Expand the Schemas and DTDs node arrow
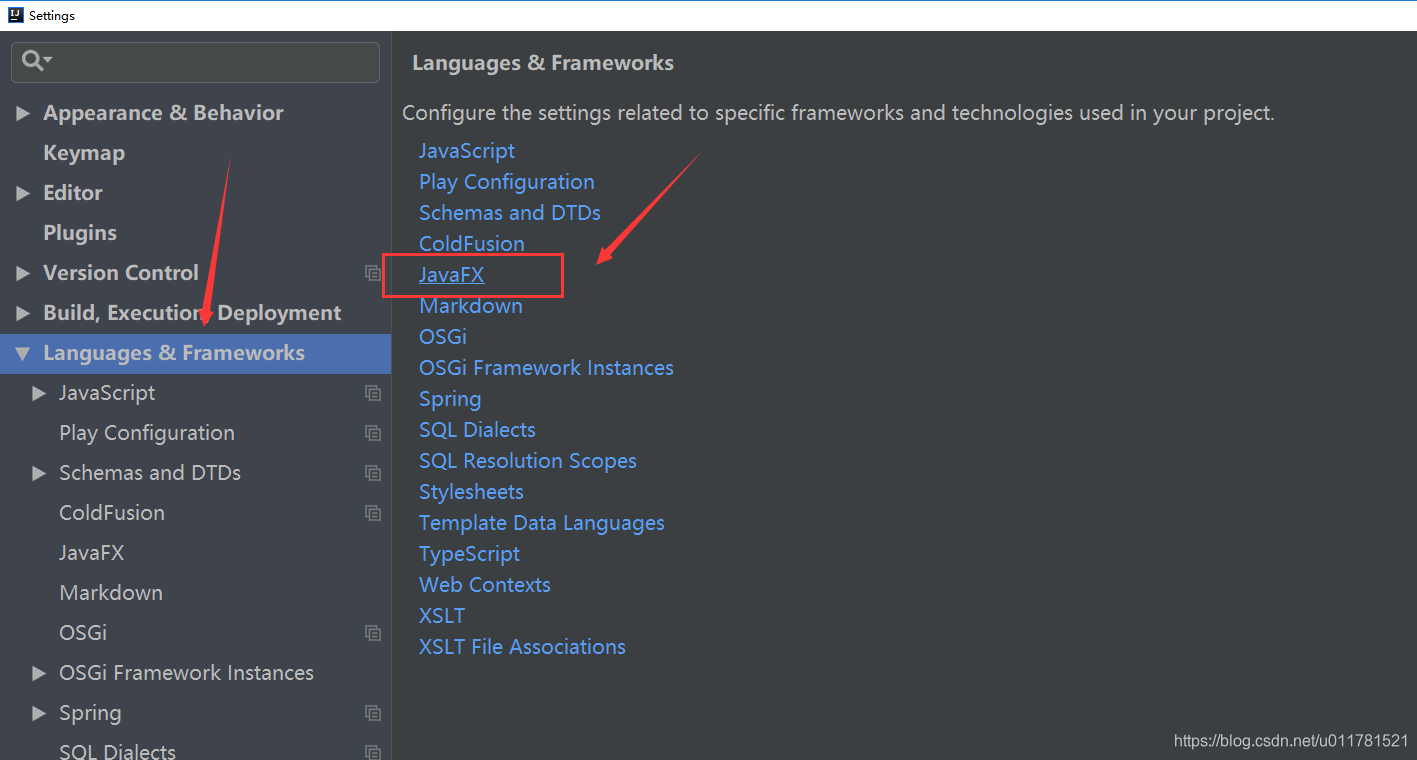Screen dimensions: 1417x760 (39, 473)
